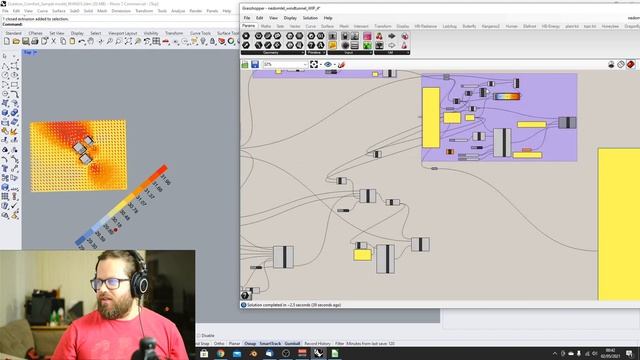
Task: Toggle Planar in Rhino status bar
Action: click(234, 344)
